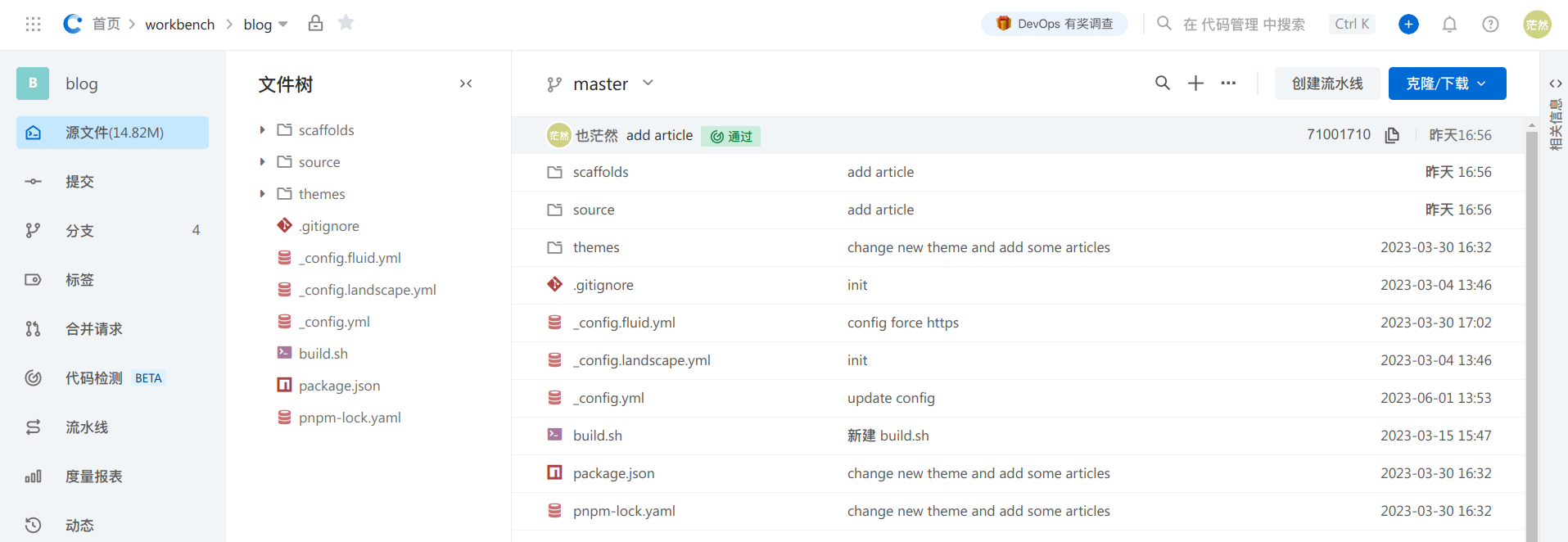Open the help question mark icon
This screenshot has width=1568, height=542.
click(x=1490, y=25)
